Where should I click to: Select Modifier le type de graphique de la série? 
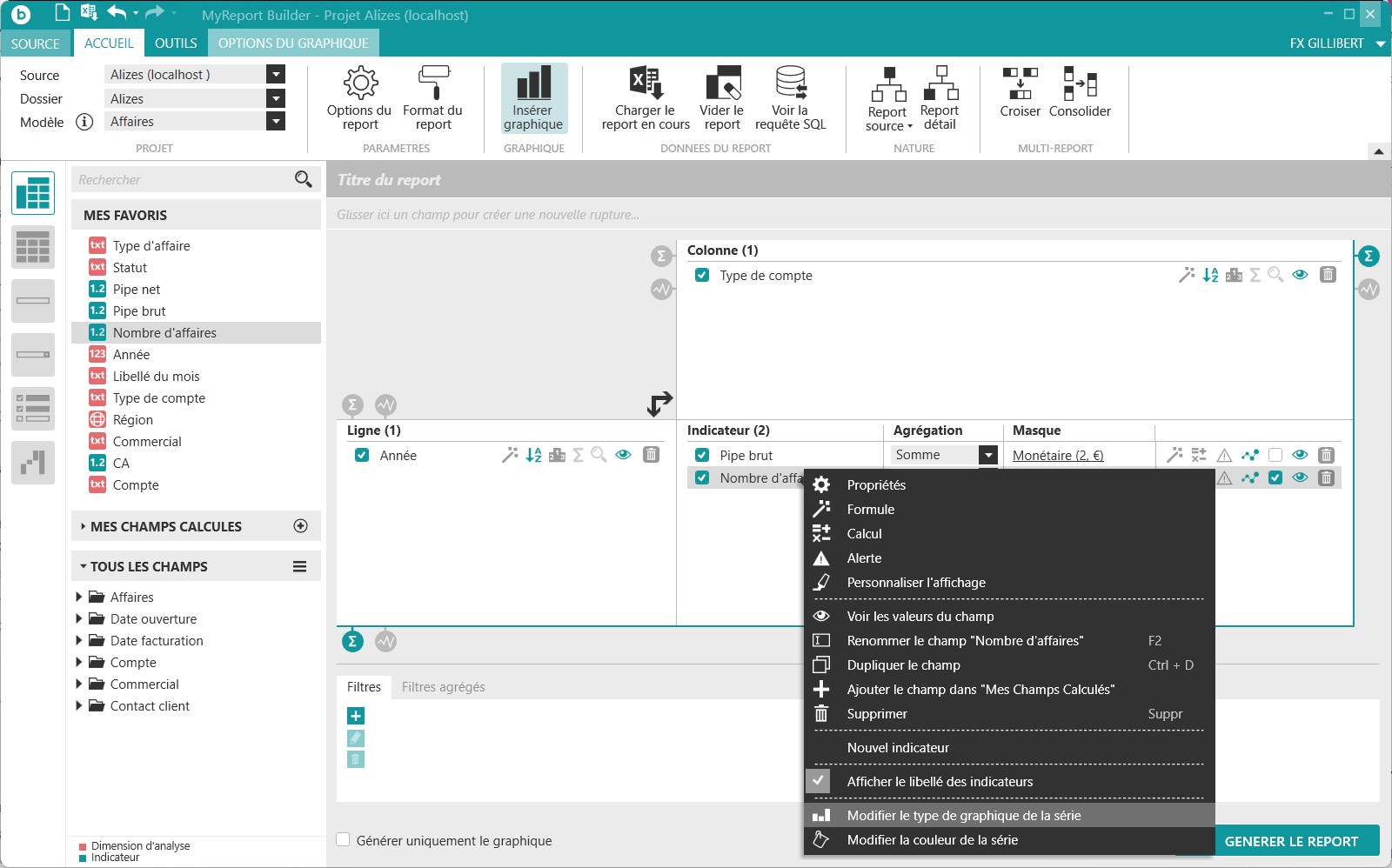point(963,816)
